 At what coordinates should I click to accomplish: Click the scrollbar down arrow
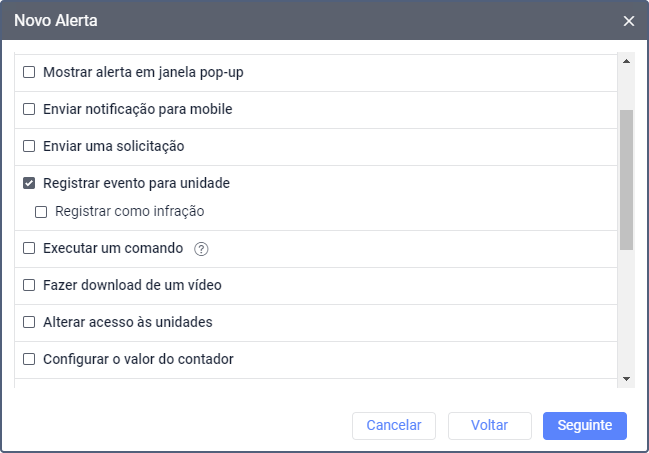[627, 379]
